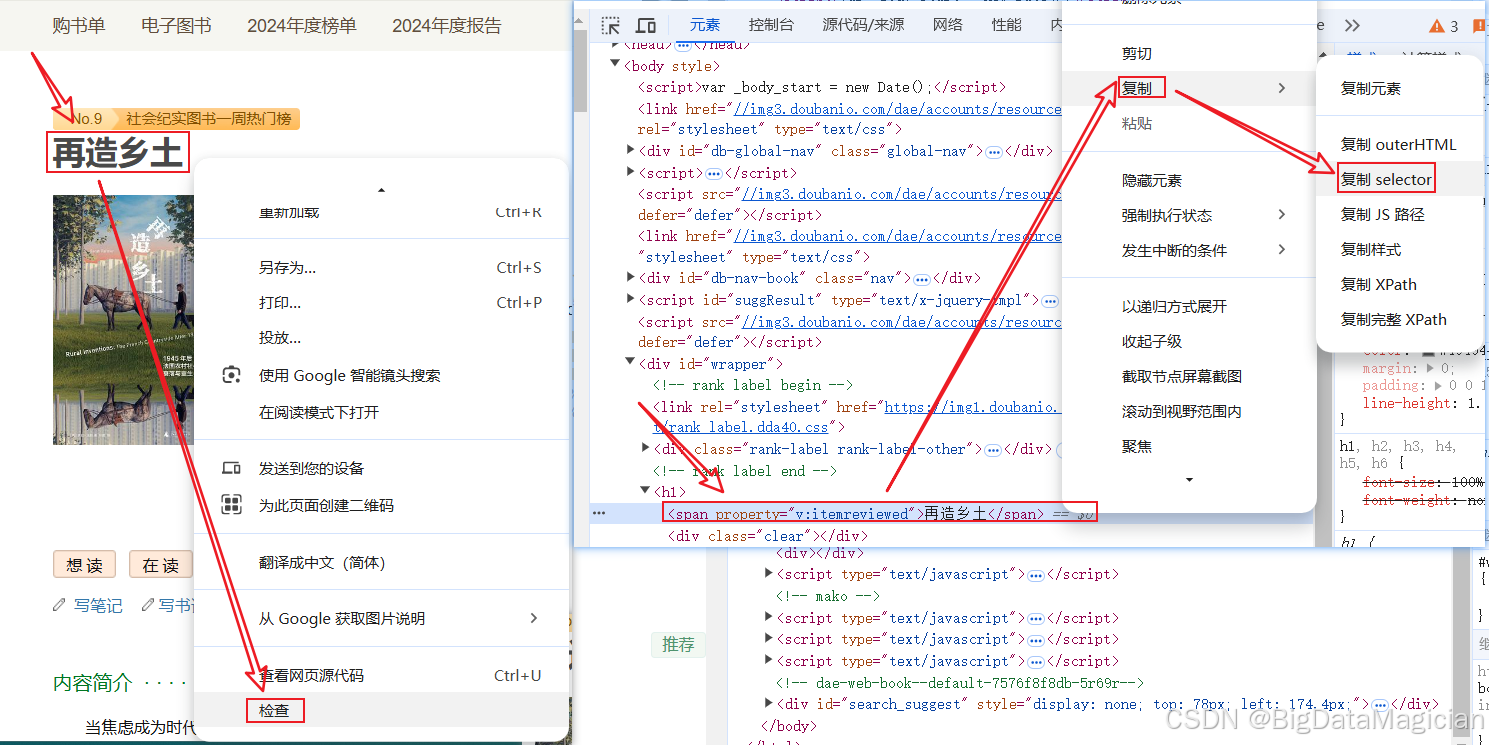Image resolution: width=1489 pixels, height=745 pixels.
Task: Select the span v:itemreviewed code line
Action: click(x=880, y=513)
